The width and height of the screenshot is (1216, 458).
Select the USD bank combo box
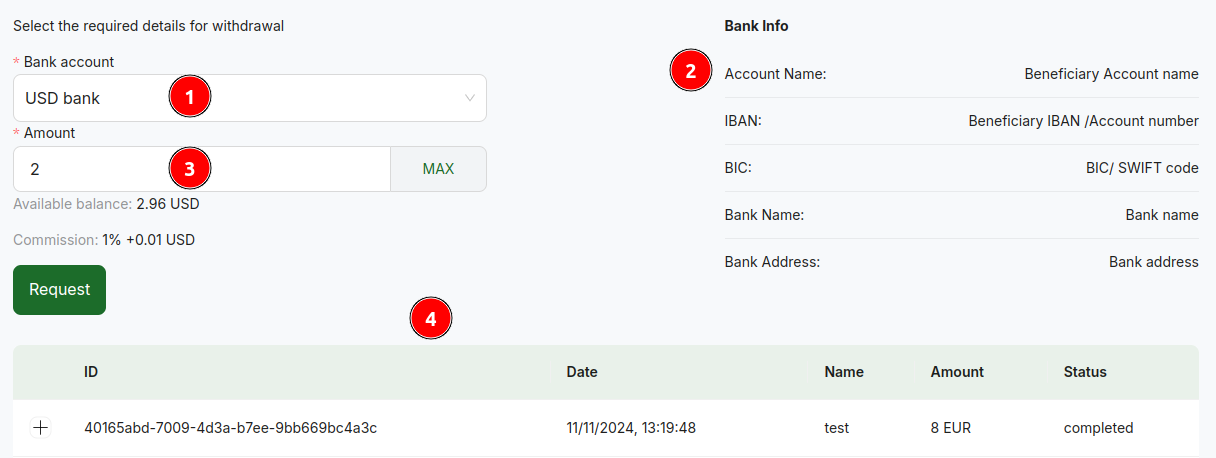(250, 98)
